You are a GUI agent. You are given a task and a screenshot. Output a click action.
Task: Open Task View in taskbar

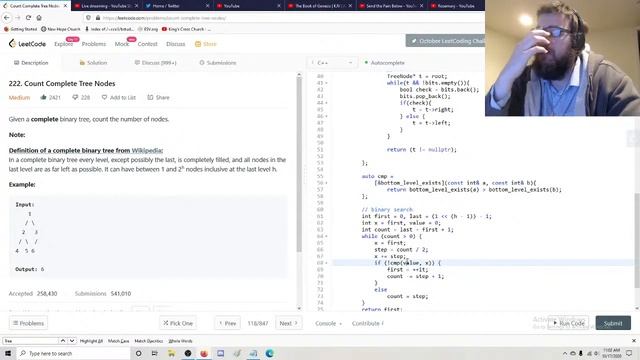[155, 353]
